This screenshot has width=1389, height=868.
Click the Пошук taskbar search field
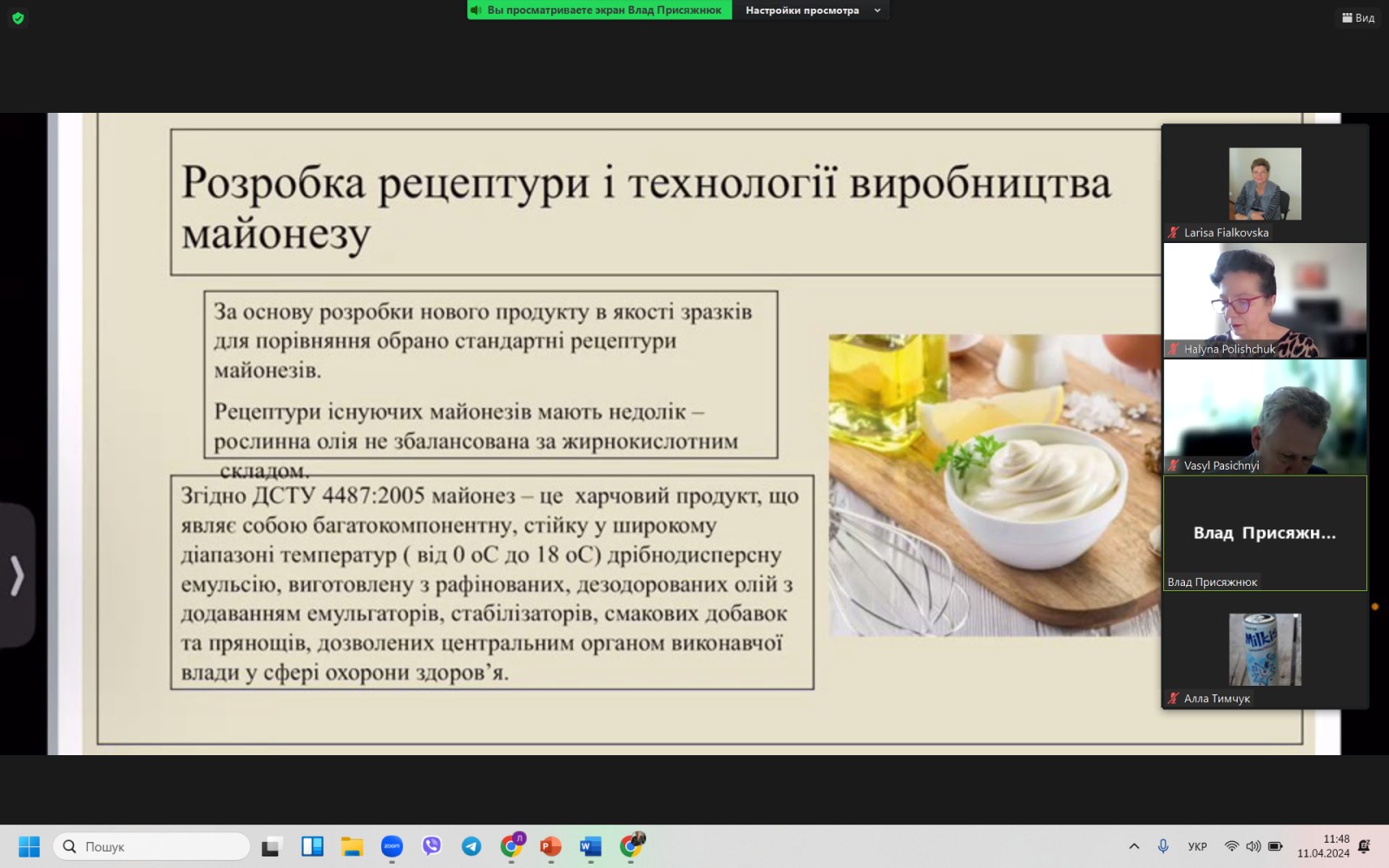(152, 846)
